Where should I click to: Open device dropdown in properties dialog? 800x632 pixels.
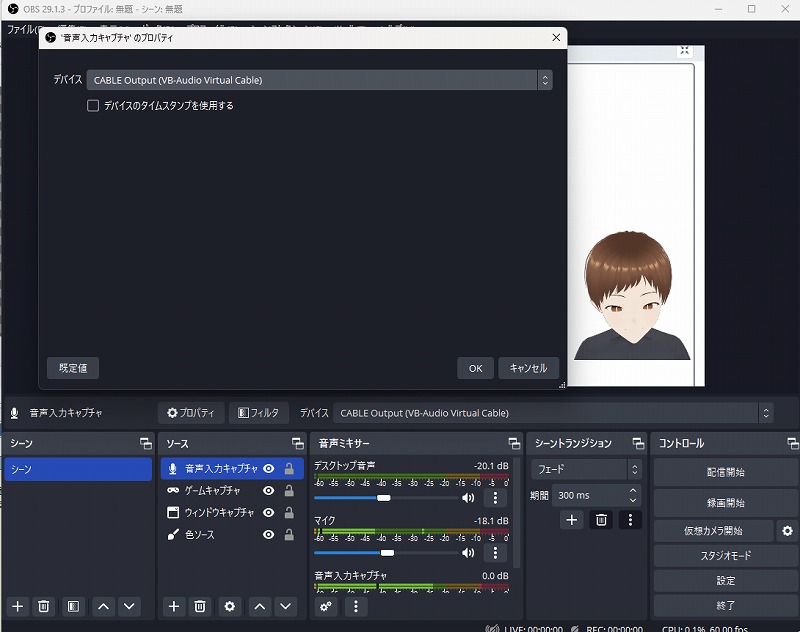(319, 80)
